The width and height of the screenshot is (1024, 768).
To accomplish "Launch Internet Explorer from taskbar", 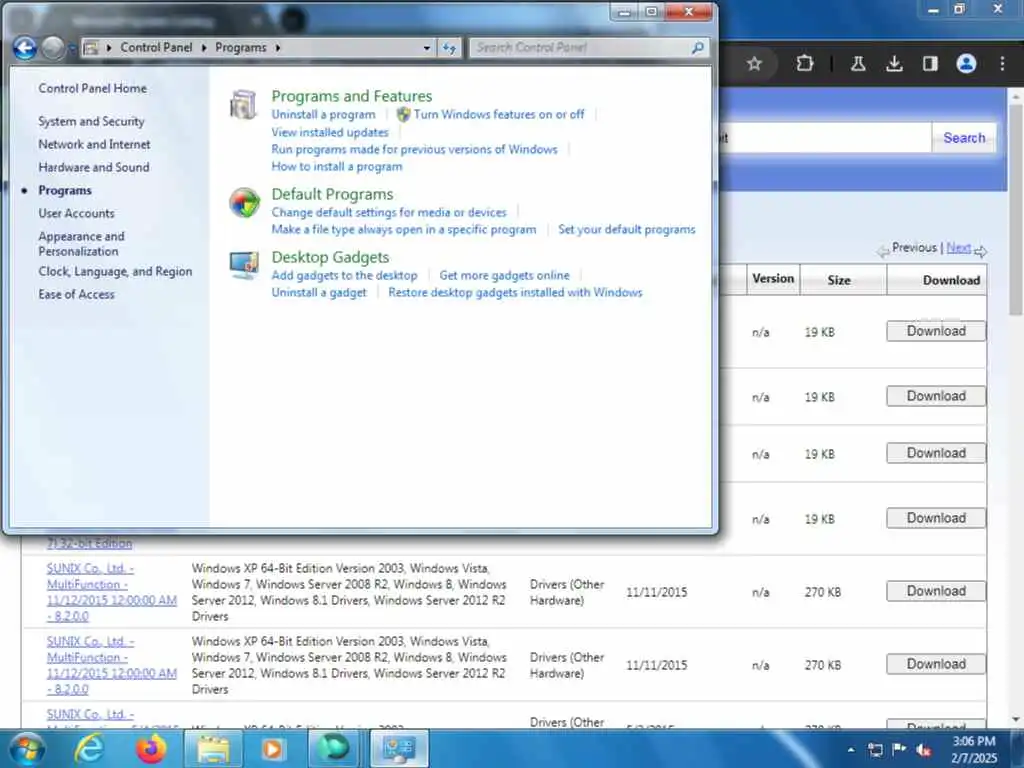I will tap(89, 749).
